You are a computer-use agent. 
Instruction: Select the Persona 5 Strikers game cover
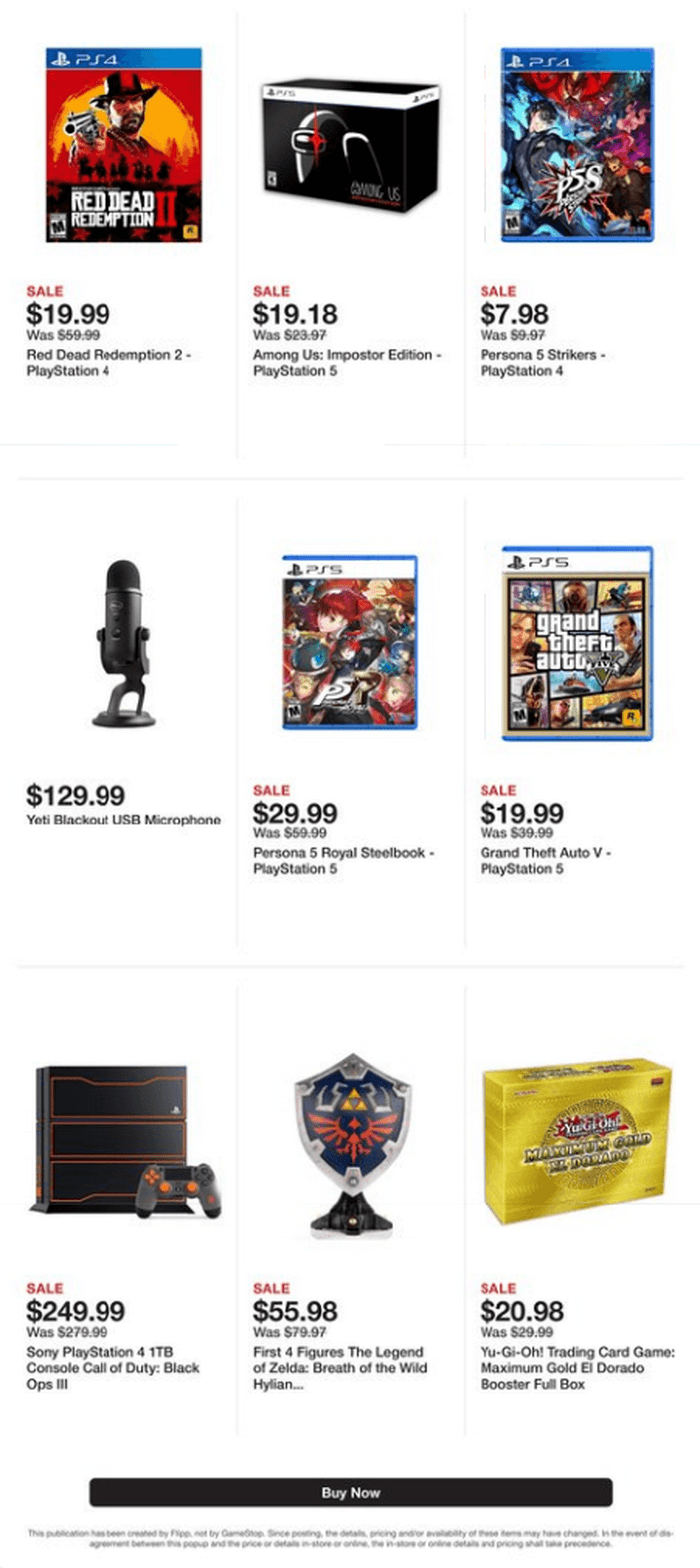pos(577,144)
